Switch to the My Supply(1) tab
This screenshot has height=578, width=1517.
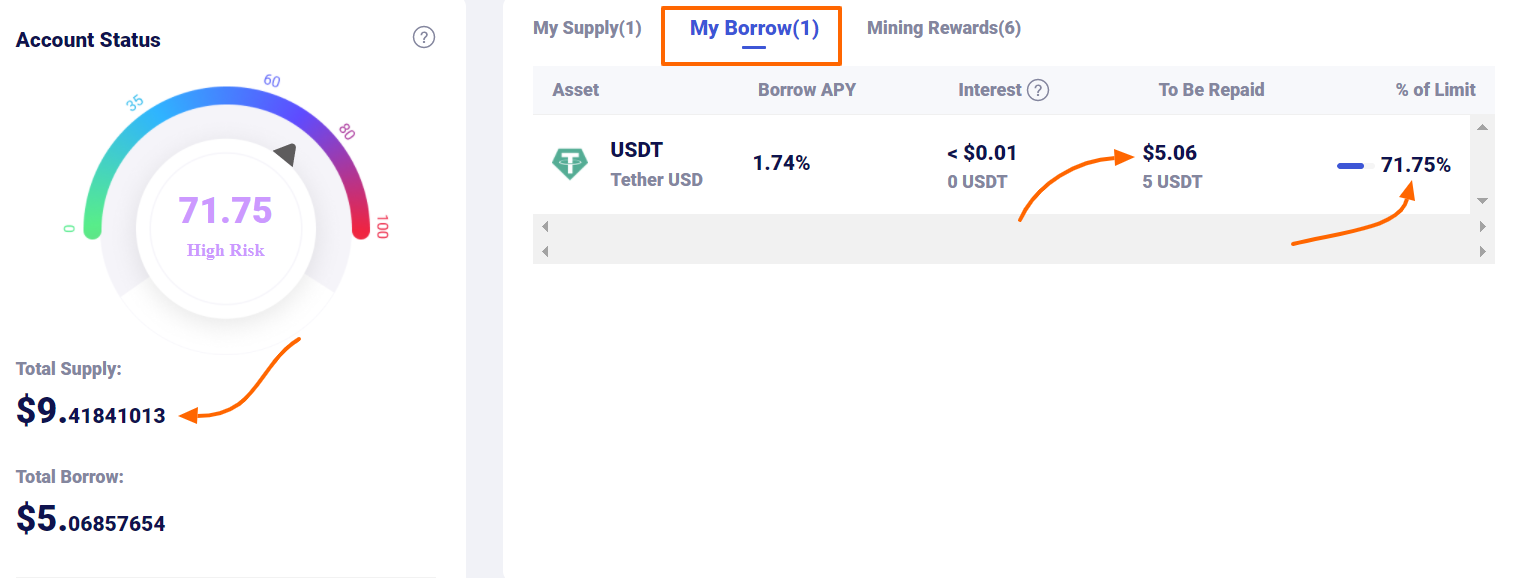pyautogui.click(x=587, y=28)
